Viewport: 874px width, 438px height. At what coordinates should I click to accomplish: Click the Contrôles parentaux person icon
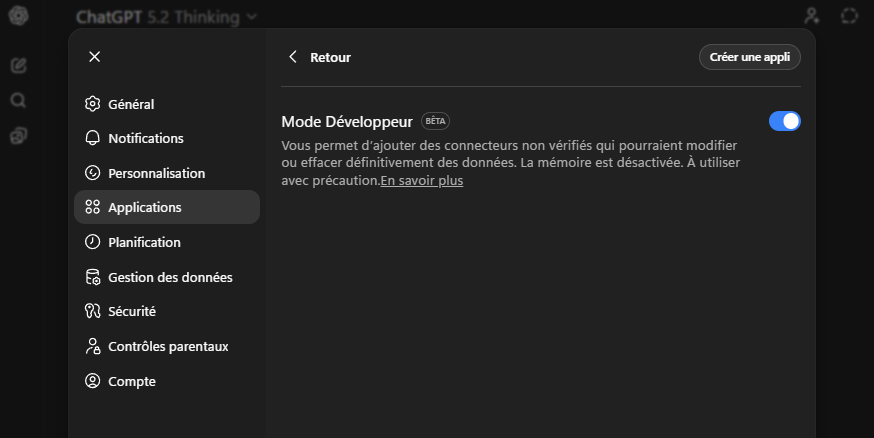tap(93, 346)
